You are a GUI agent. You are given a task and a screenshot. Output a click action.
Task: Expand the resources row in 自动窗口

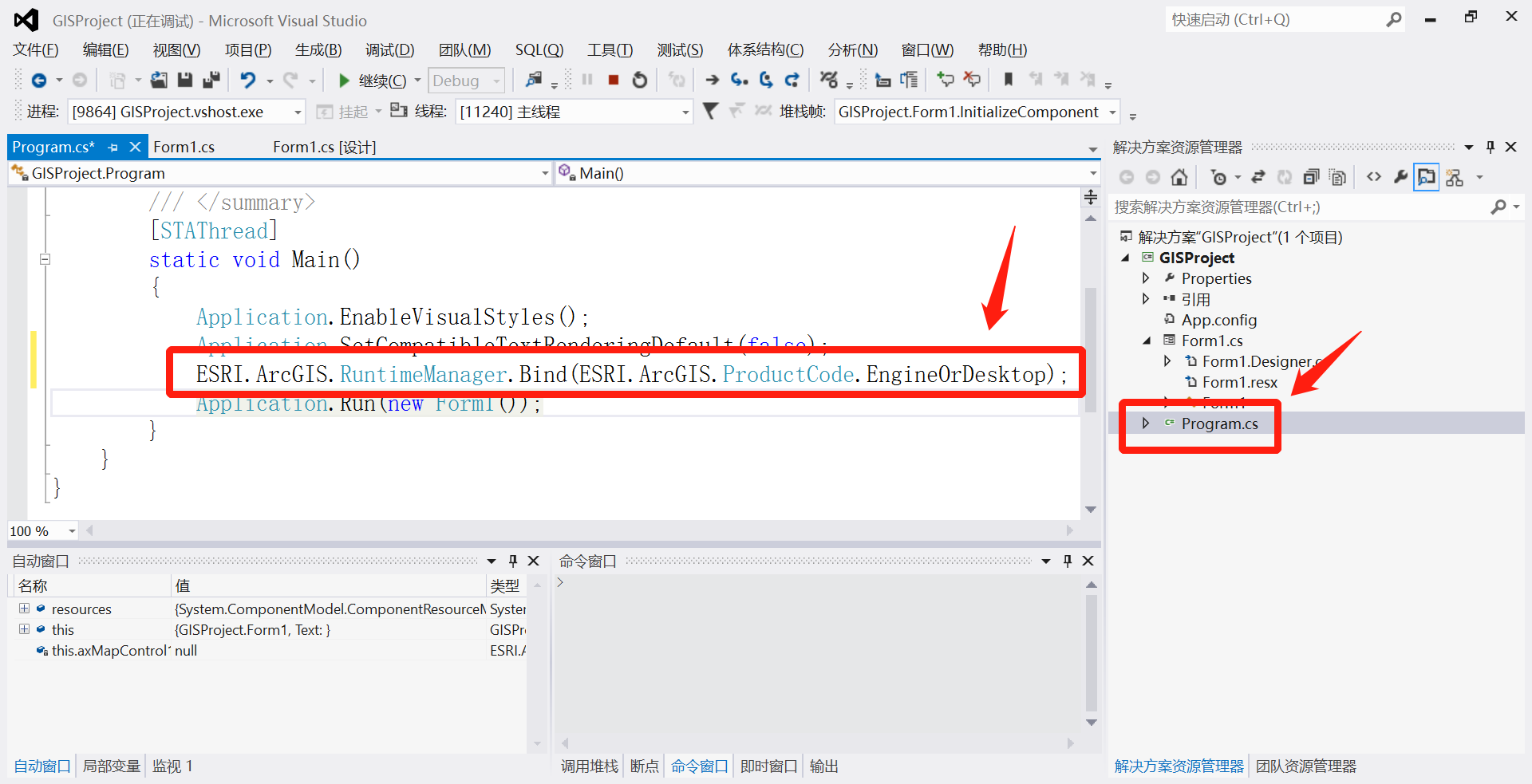[23, 609]
